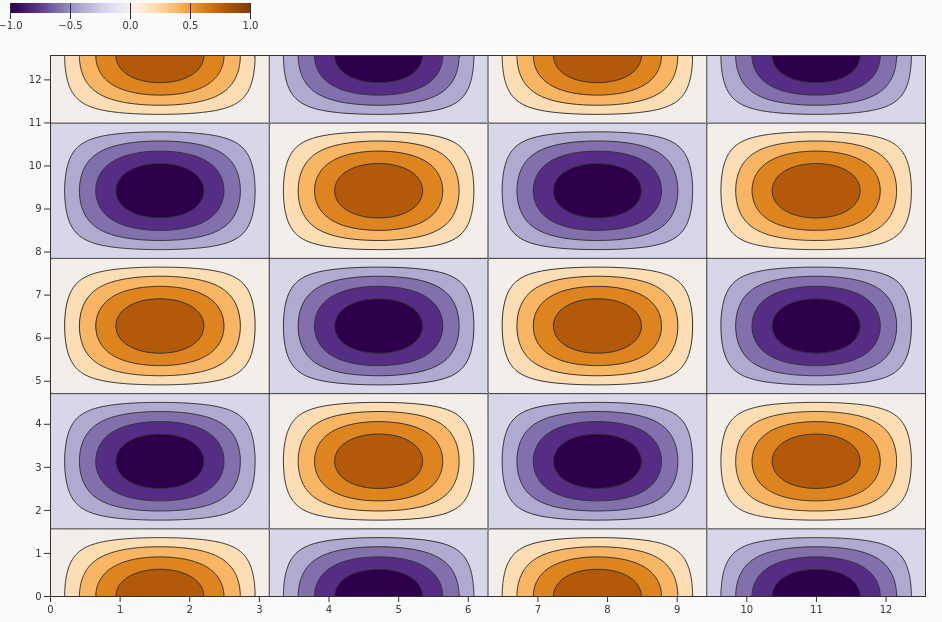Image resolution: width=942 pixels, height=622 pixels.
Task: Click the x-axis tick label "4"
Action: [x=329, y=609]
